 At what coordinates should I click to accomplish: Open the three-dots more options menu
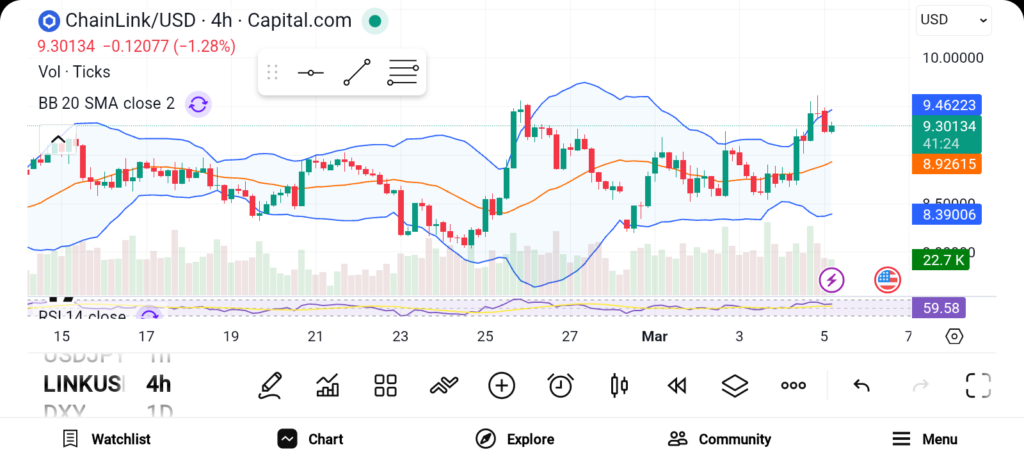coord(793,385)
